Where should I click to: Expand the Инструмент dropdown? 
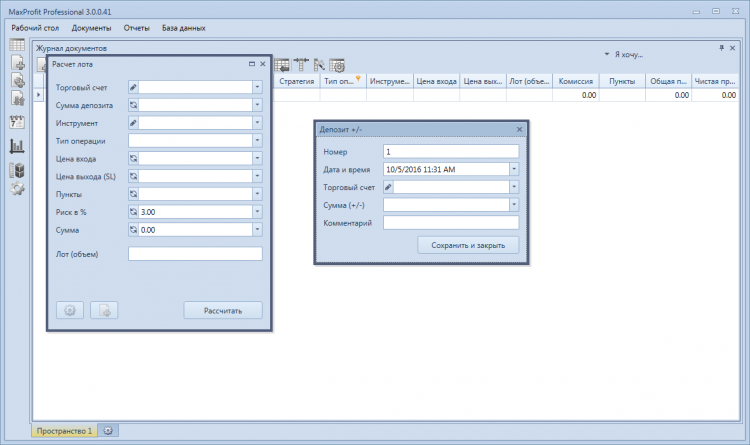tap(257, 123)
